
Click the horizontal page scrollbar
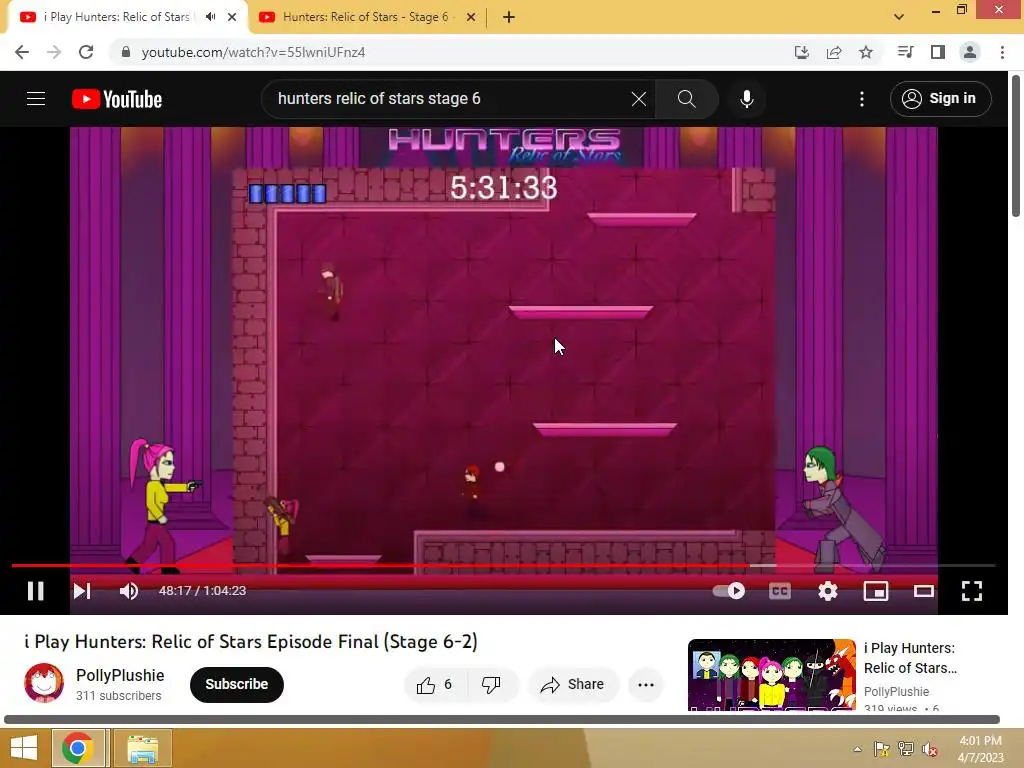click(x=502, y=720)
